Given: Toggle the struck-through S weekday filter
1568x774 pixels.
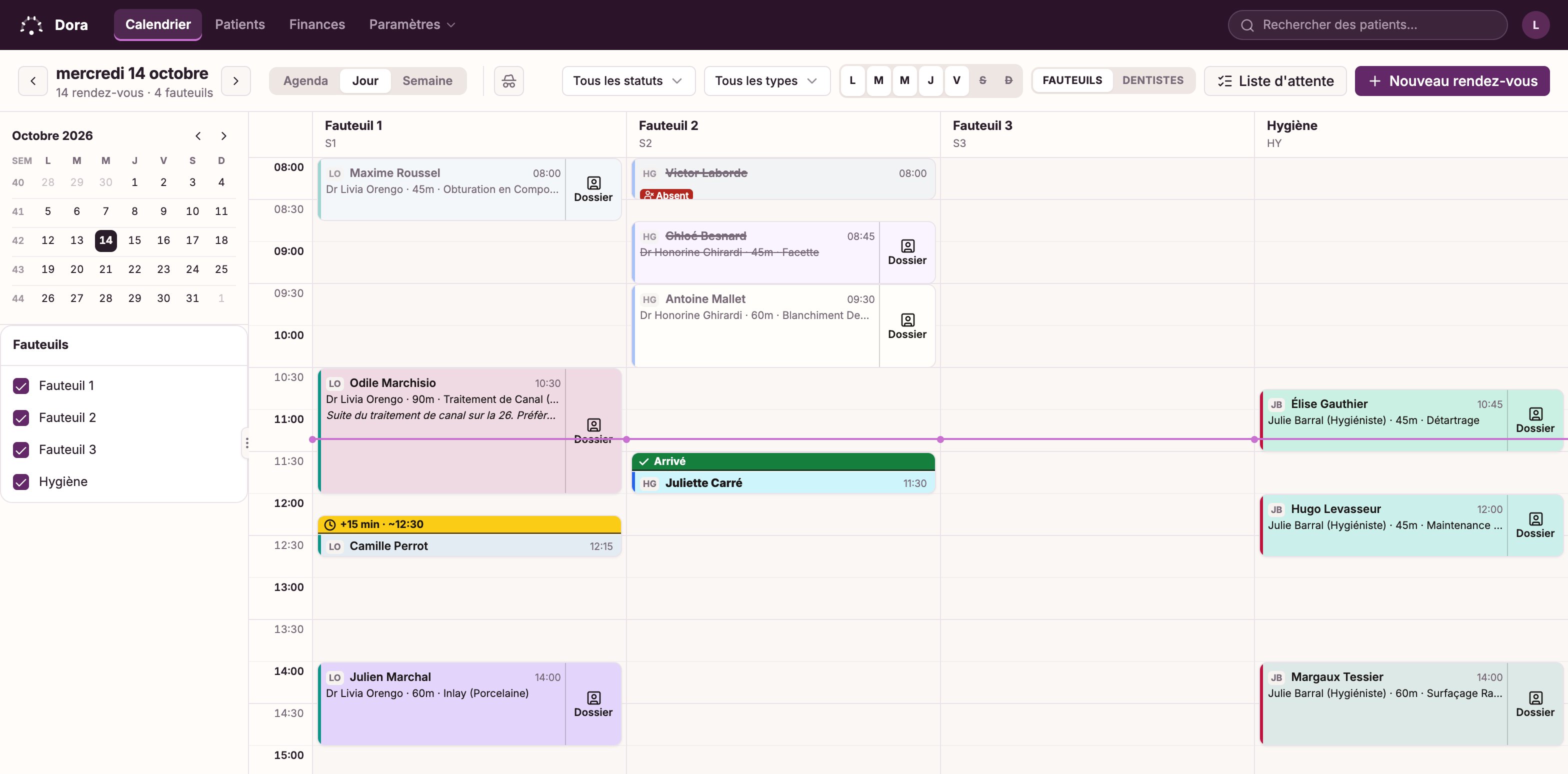Looking at the screenshot, I should pyautogui.click(x=982, y=80).
